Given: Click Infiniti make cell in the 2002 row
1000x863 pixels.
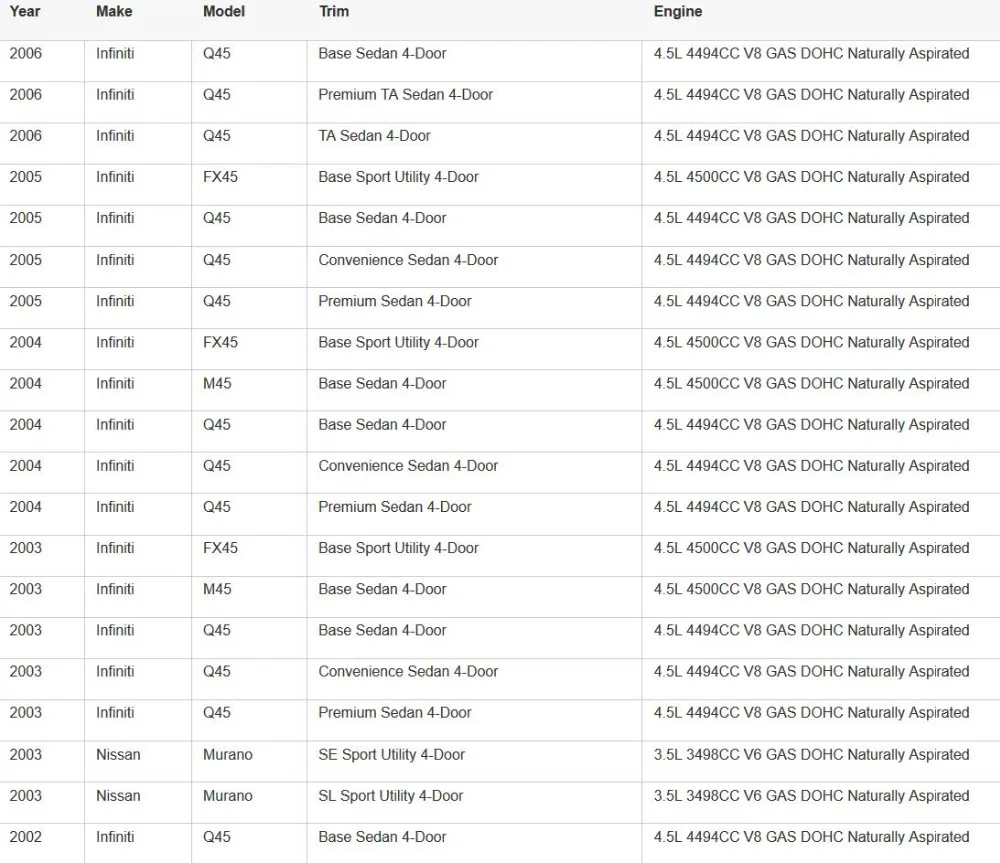Looking at the screenshot, I should (x=115, y=837).
